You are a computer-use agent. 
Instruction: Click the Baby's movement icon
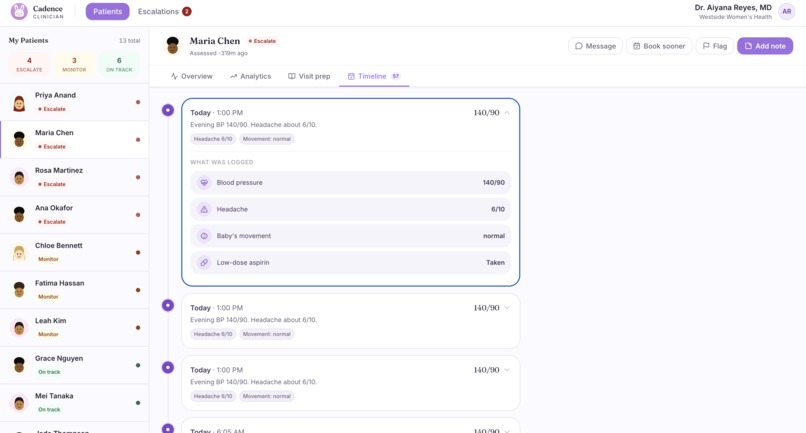coord(204,236)
